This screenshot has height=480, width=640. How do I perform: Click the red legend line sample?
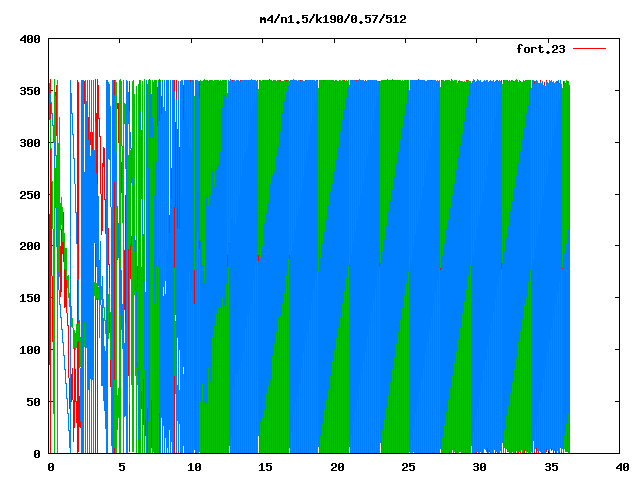(589, 49)
